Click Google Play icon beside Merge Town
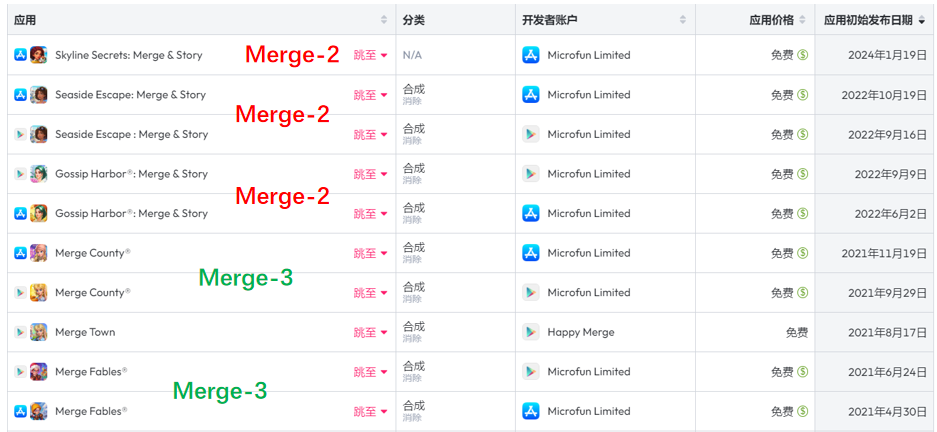This screenshot has height=432, width=937. tap(21, 332)
